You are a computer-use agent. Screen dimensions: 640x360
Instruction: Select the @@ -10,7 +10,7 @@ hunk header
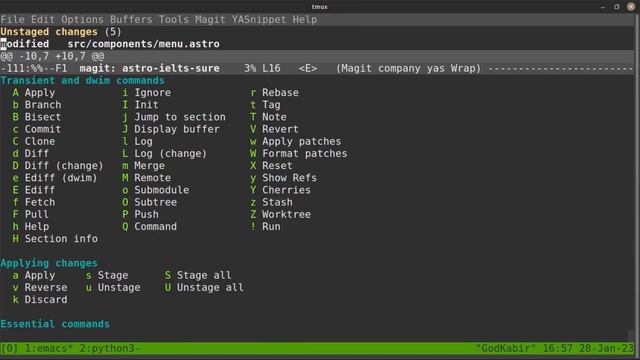click(x=52, y=56)
